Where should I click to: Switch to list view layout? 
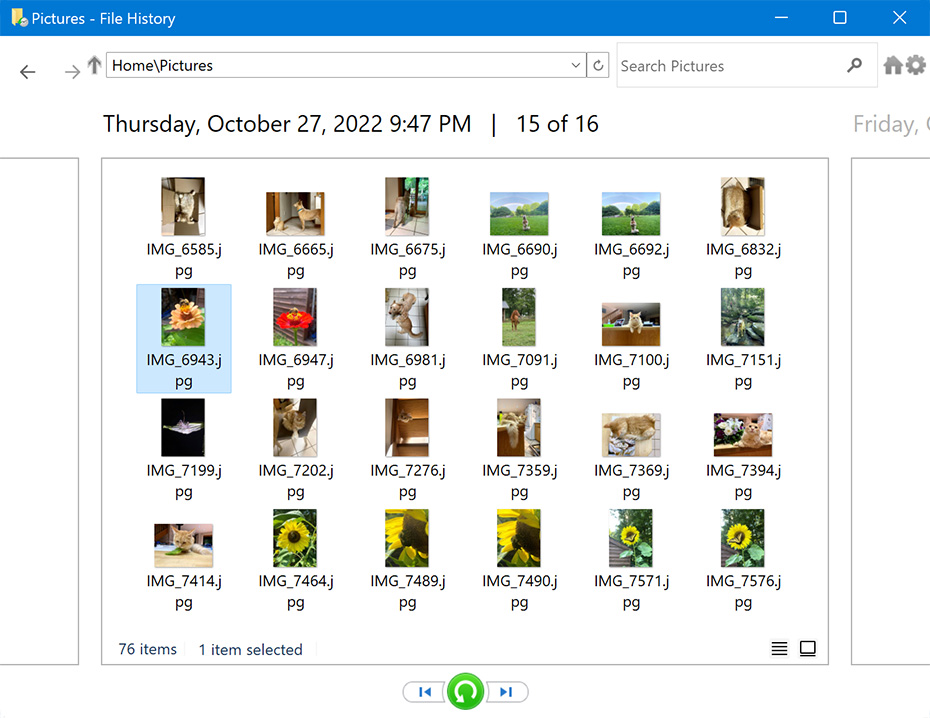tap(779, 648)
